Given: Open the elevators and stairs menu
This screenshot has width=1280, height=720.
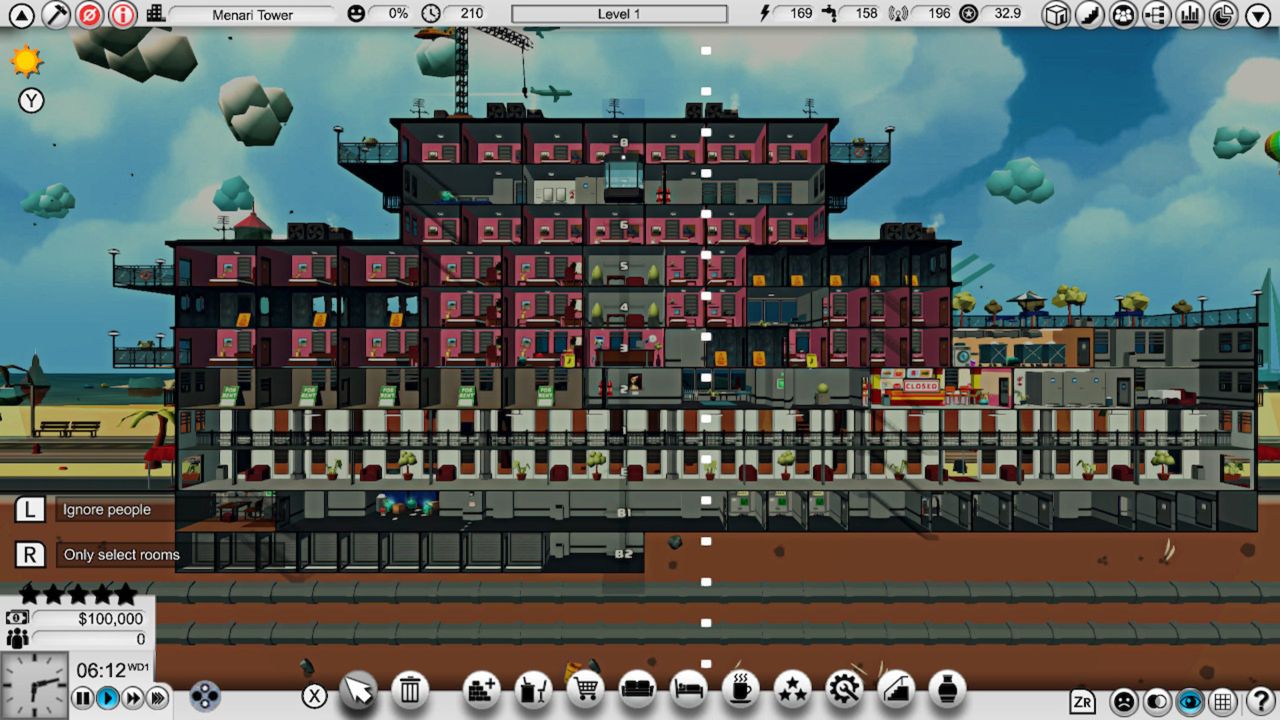Looking at the screenshot, I should pyautogui.click(x=894, y=690).
